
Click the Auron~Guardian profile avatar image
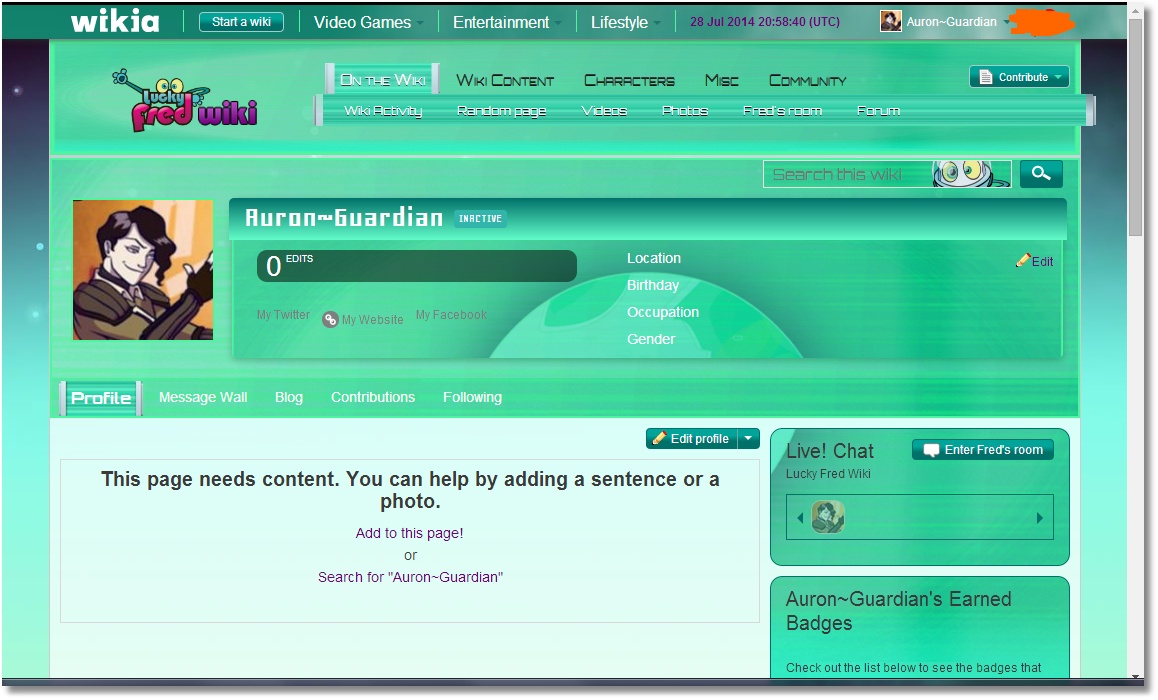[x=143, y=270]
